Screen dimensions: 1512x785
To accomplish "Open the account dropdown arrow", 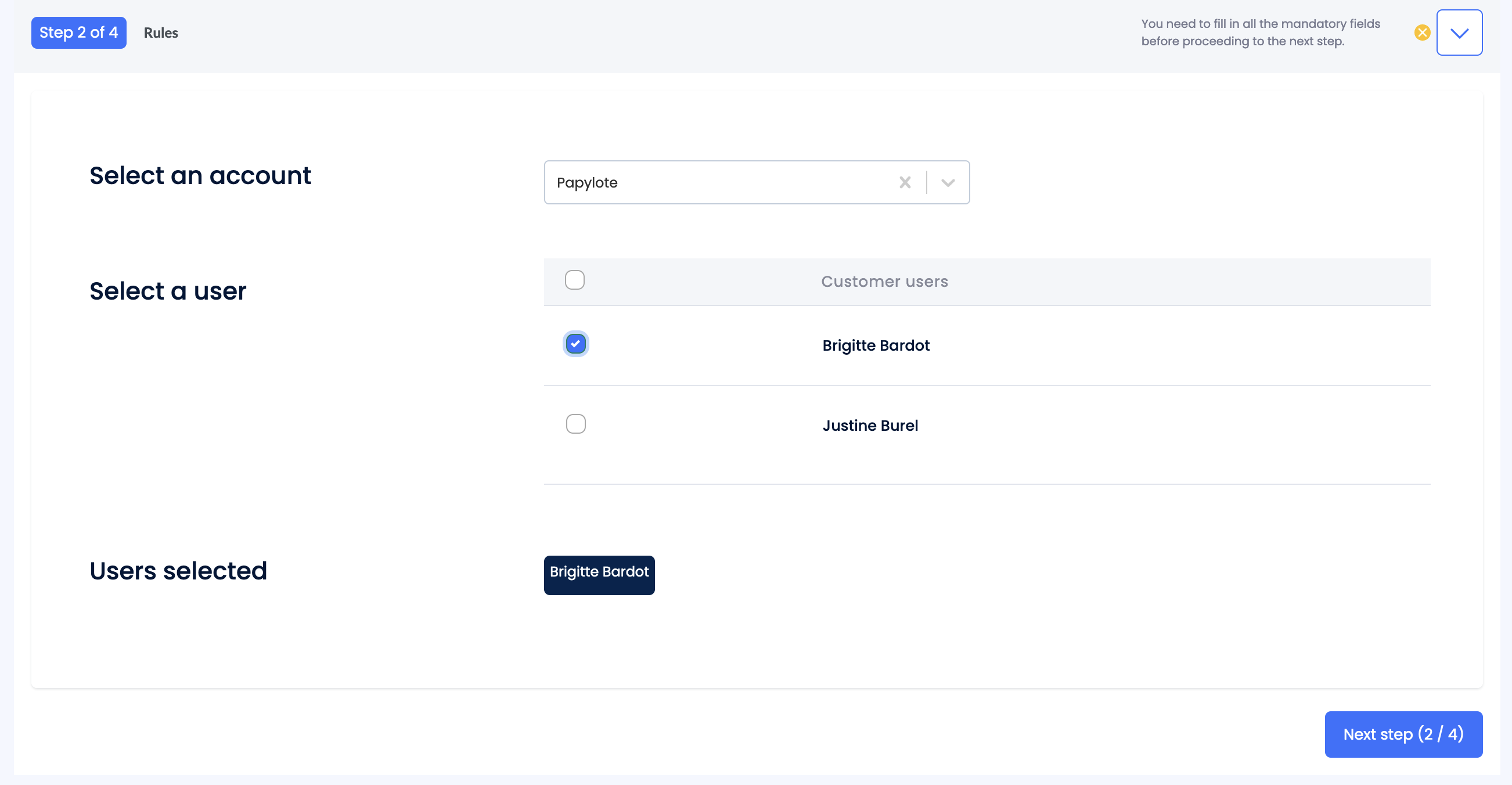I will [x=948, y=182].
